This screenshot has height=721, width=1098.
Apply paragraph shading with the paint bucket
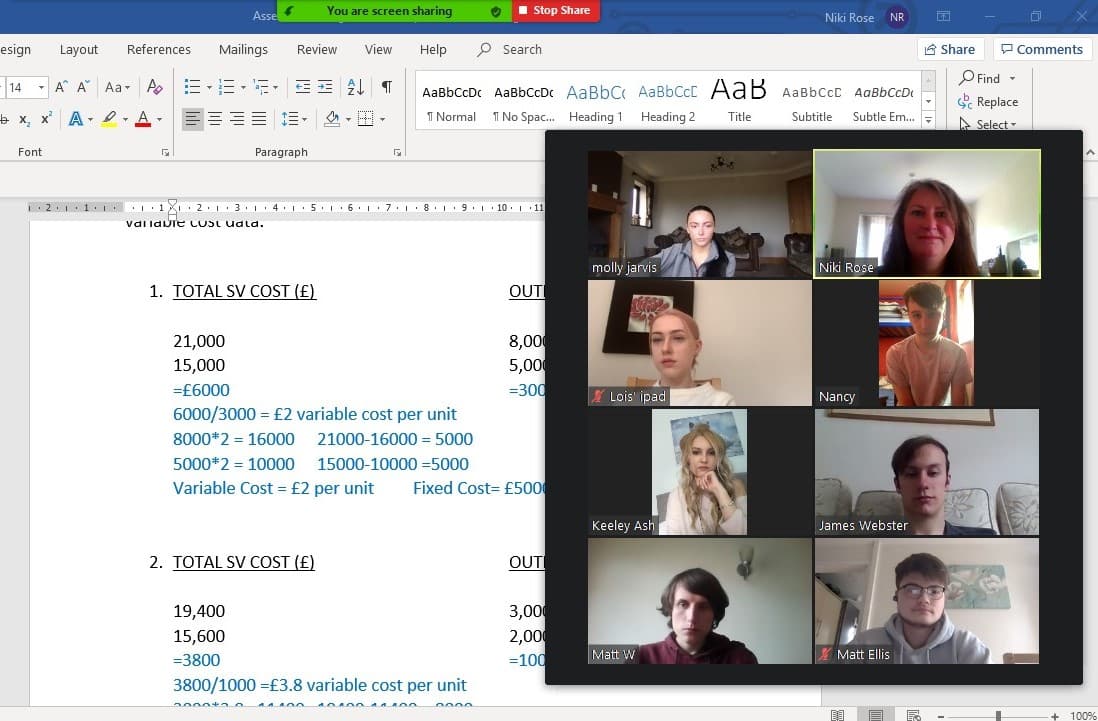[x=333, y=119]
